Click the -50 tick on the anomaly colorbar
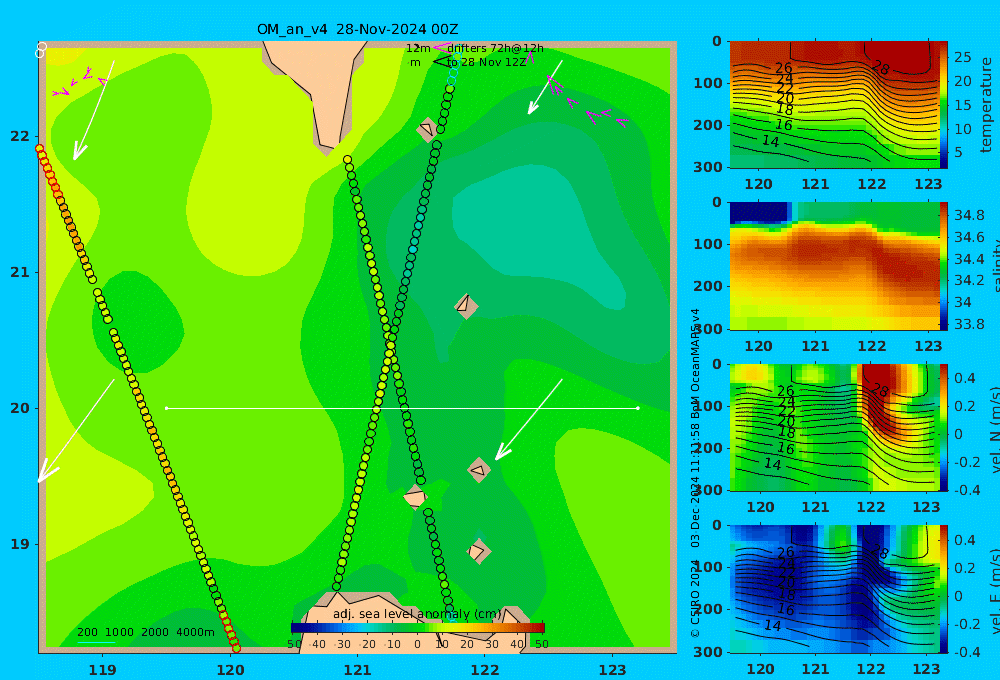 coord(294,644)
